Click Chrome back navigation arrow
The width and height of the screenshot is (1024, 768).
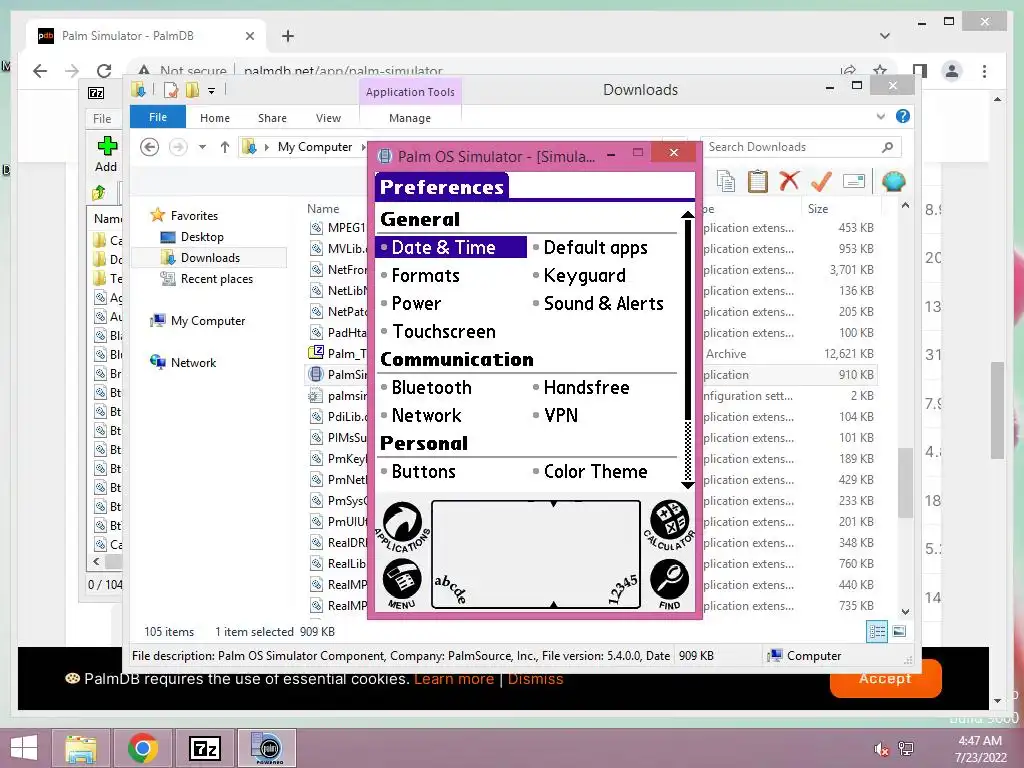40,71
